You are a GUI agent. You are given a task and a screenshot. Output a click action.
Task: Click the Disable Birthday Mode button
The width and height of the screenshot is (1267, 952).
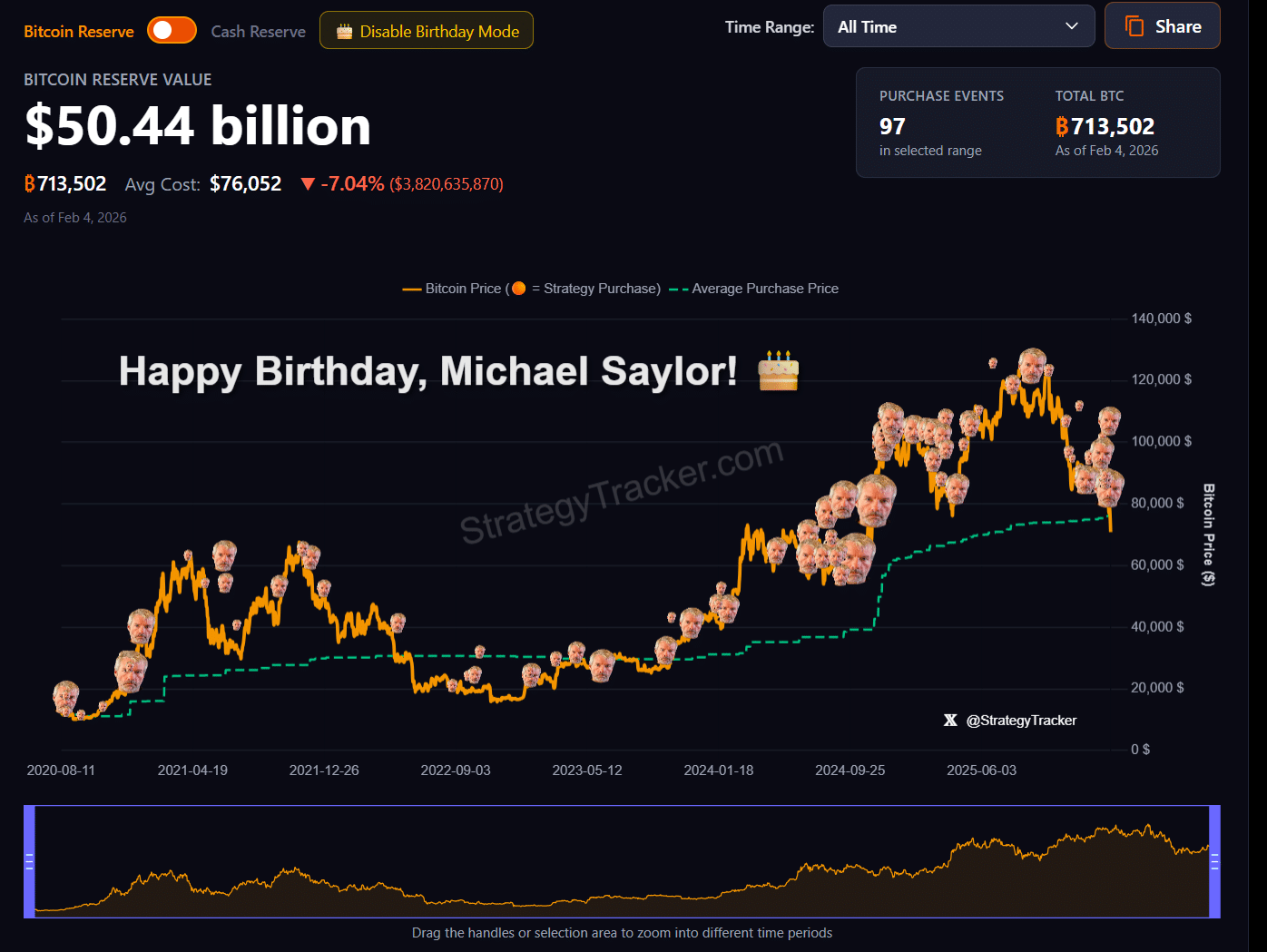point(427,31)
